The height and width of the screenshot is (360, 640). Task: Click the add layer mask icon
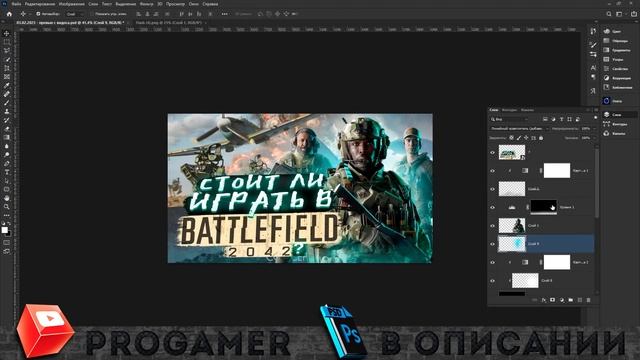click(x=552, y=300)
